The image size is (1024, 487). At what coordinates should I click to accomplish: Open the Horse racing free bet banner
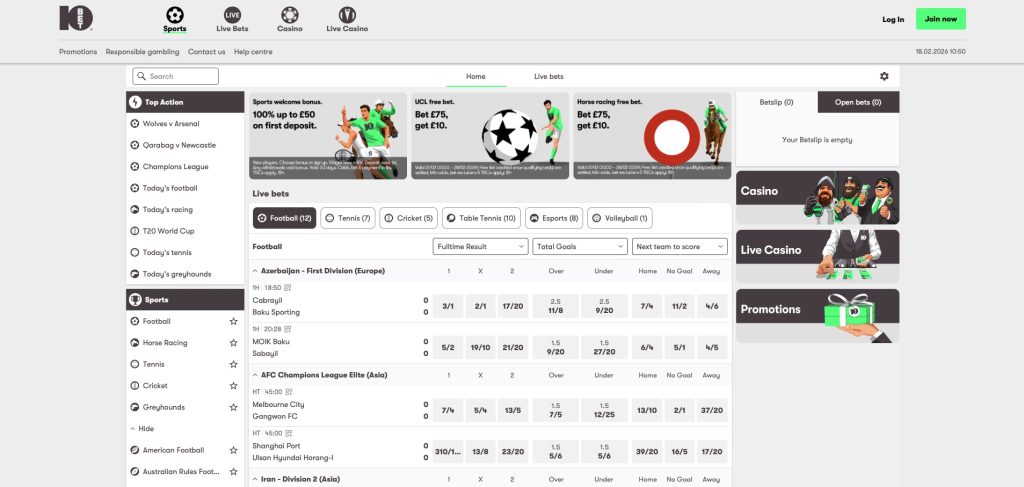click(x=652, y=136)
